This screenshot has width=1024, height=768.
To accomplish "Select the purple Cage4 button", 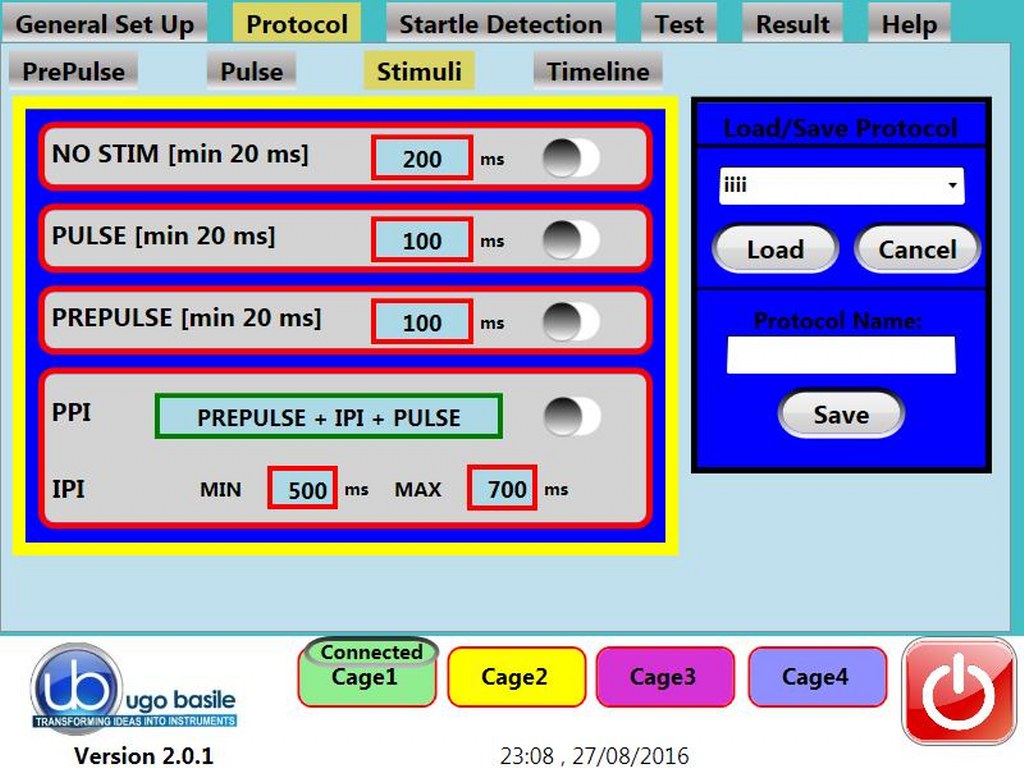I will click(x=816, y=677).
